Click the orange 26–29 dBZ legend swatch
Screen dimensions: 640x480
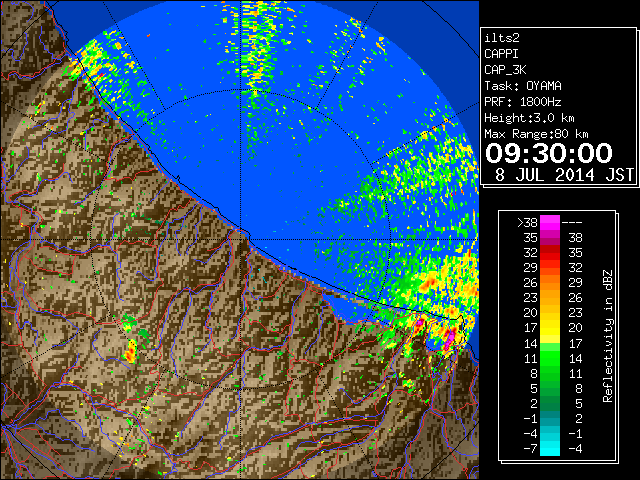click(x=550, y=282)
